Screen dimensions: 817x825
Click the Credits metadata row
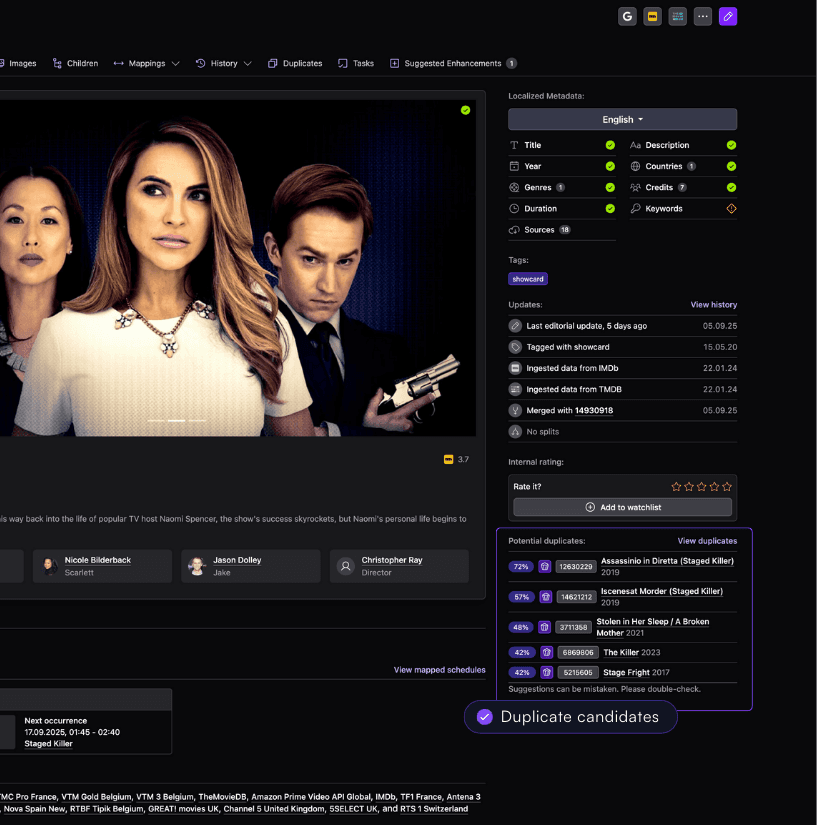click(x=683, y=187)
